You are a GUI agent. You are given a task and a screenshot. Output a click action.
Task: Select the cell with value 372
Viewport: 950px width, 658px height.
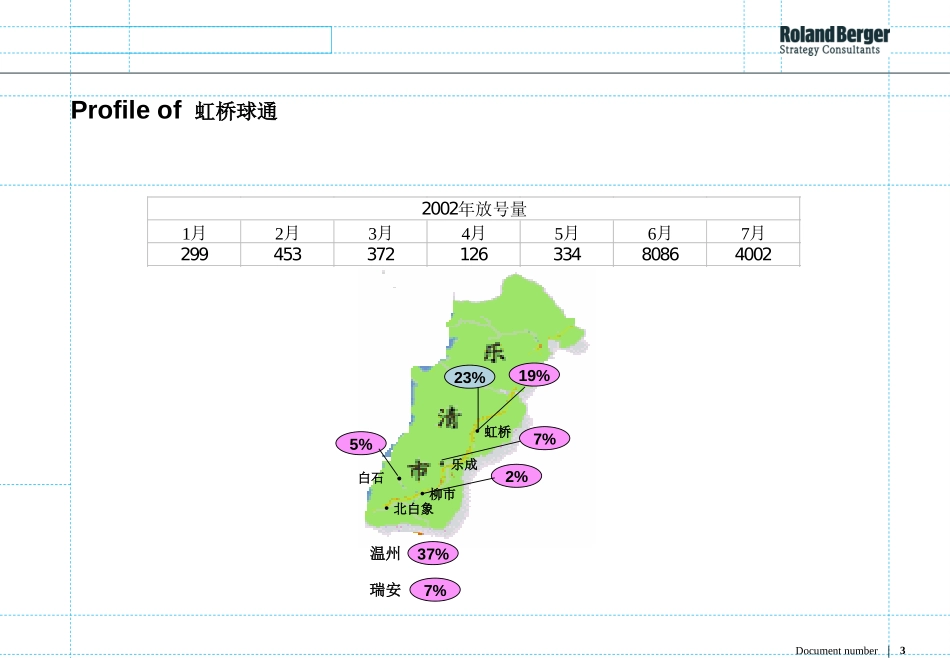point(380,254)
